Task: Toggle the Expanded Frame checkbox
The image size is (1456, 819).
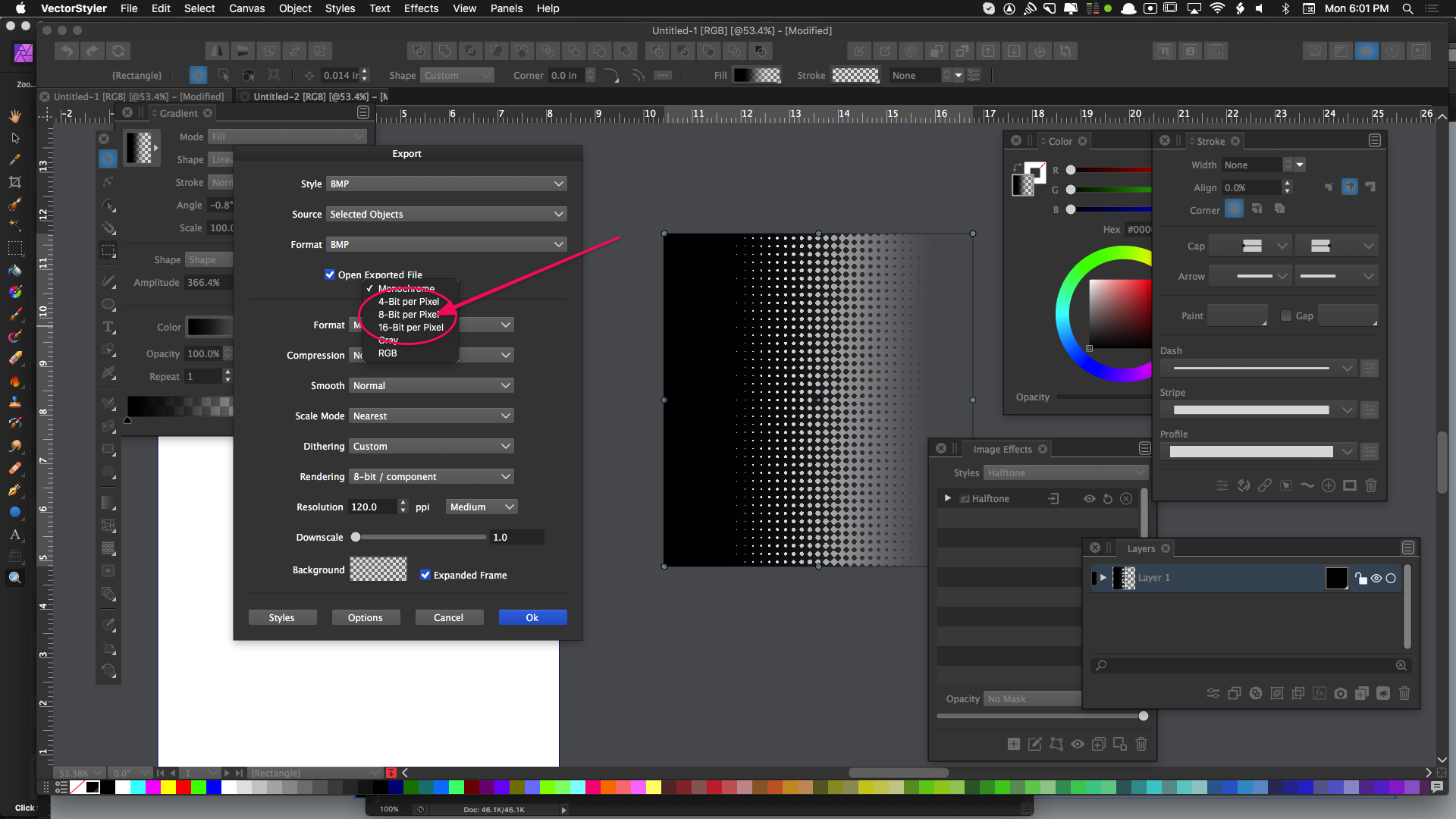Action: pos(425,575)
